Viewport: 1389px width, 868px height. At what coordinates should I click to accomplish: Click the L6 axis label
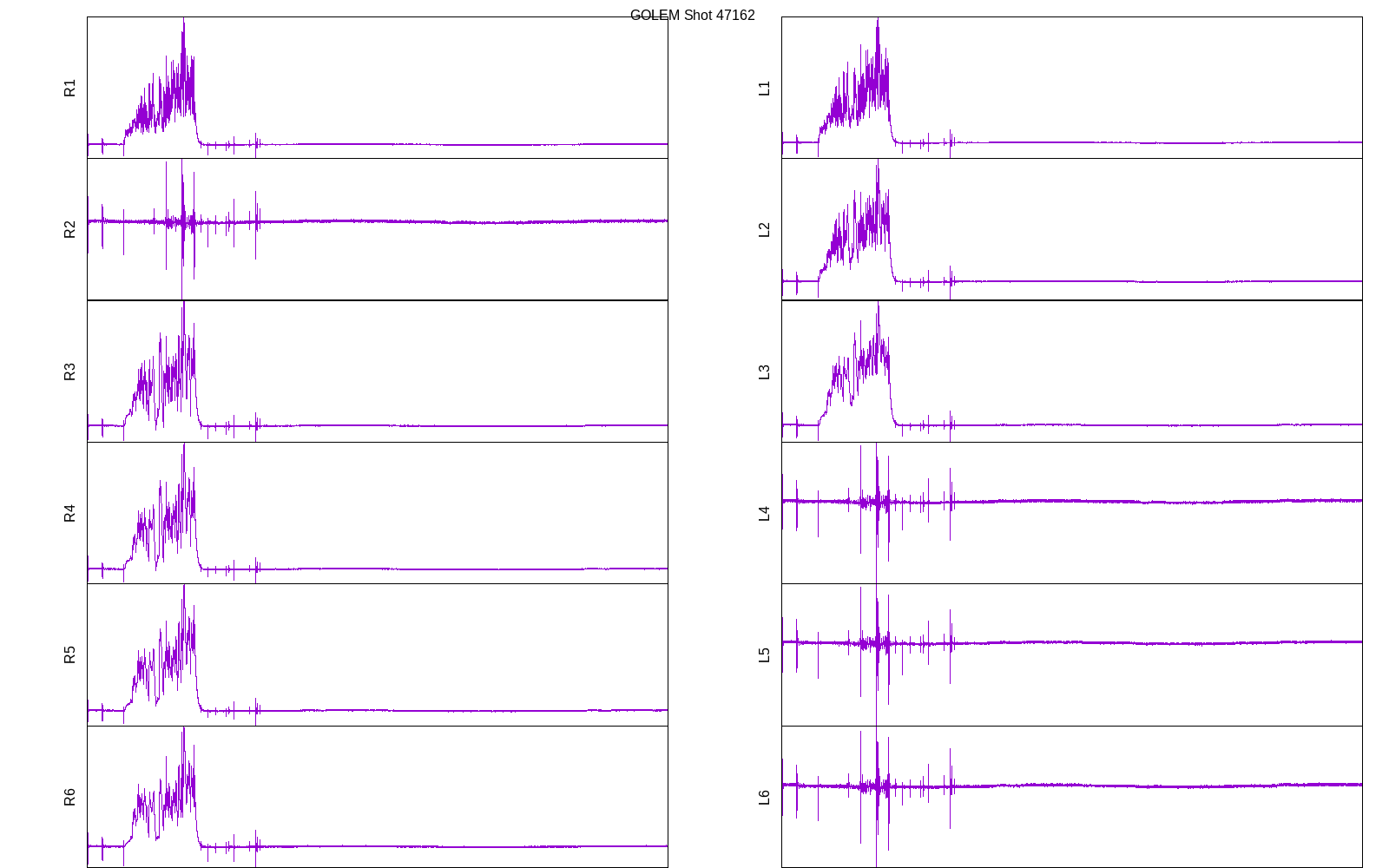(764, 797)
